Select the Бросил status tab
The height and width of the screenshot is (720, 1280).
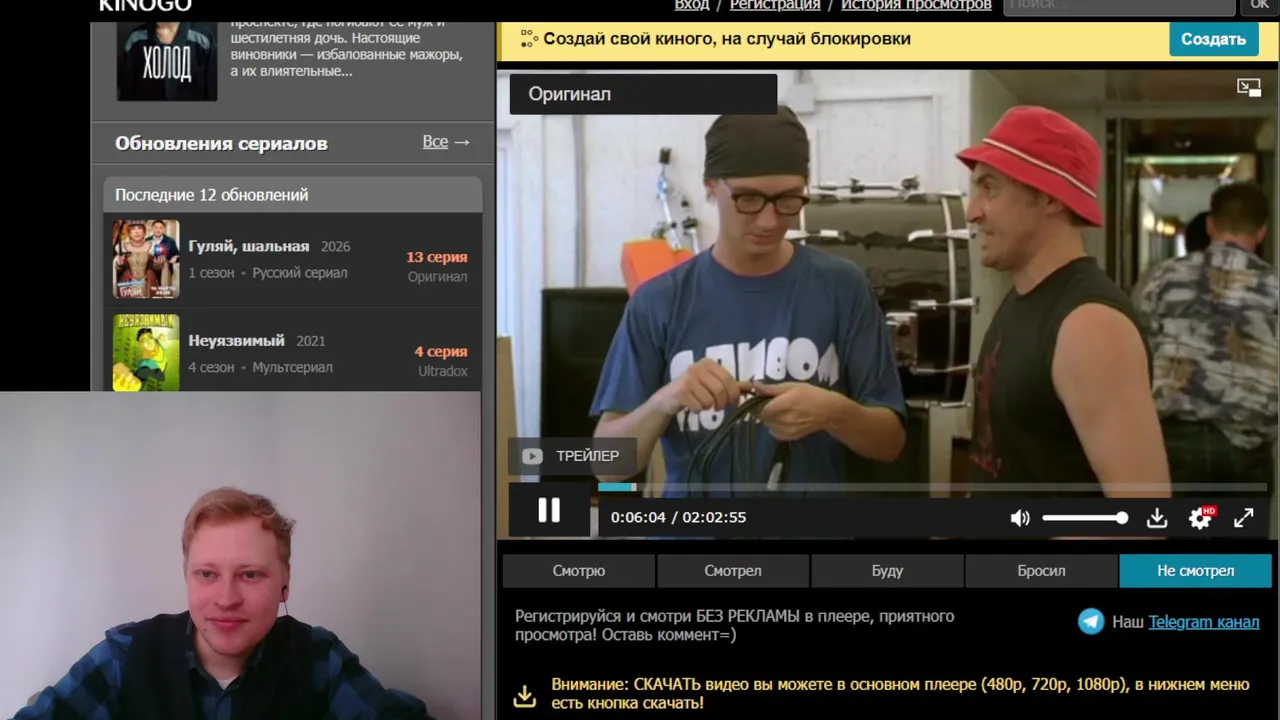click(1041, 570)
